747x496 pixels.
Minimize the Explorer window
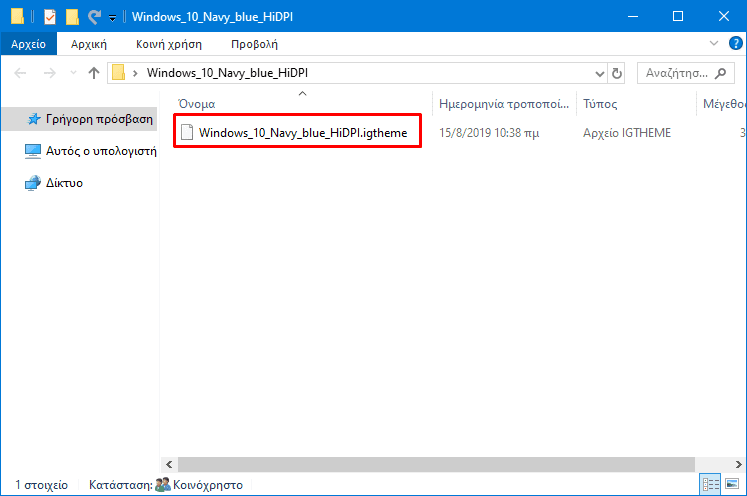pos(633,16)
